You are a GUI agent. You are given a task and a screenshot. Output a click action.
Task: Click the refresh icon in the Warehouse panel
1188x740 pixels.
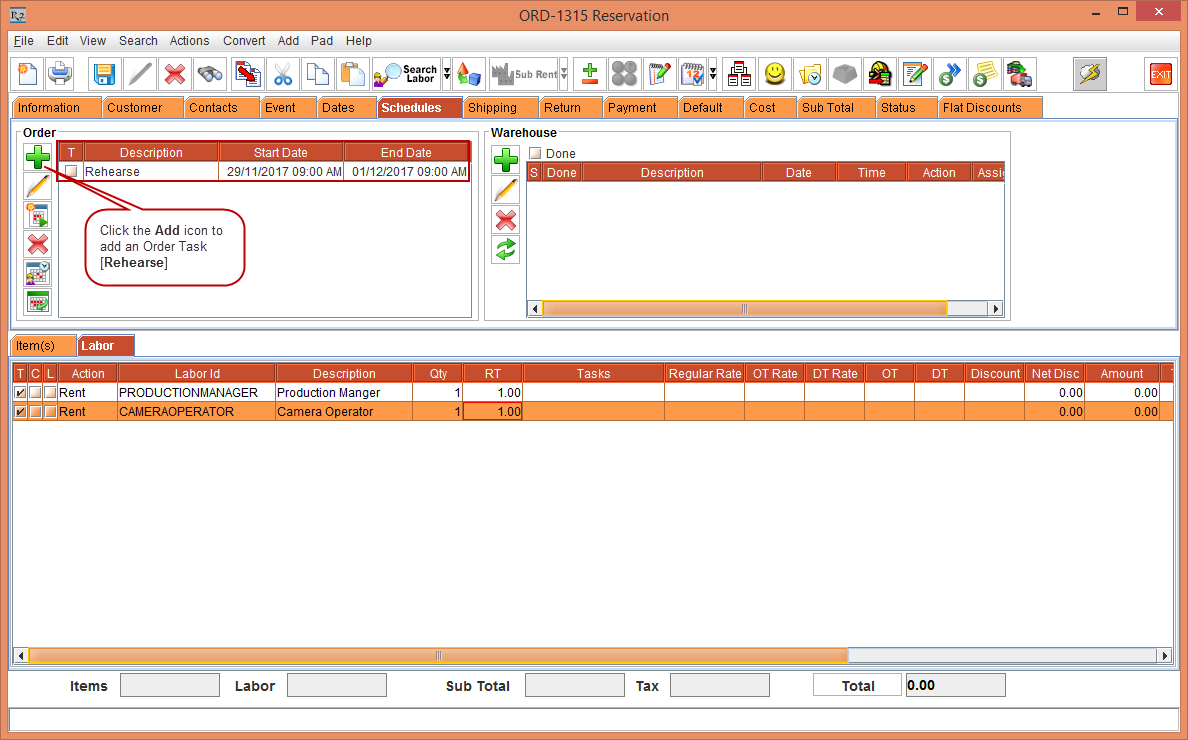point(505,249)
